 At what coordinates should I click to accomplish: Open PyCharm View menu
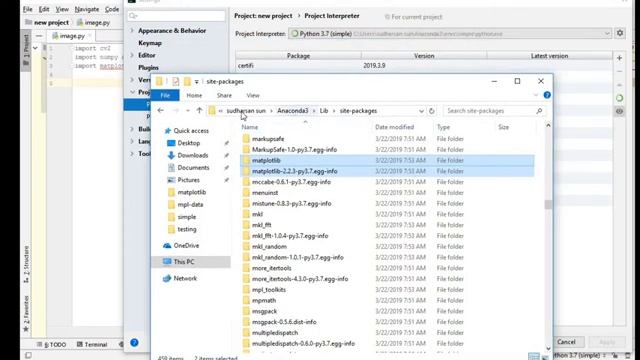[x=62, y=9]
